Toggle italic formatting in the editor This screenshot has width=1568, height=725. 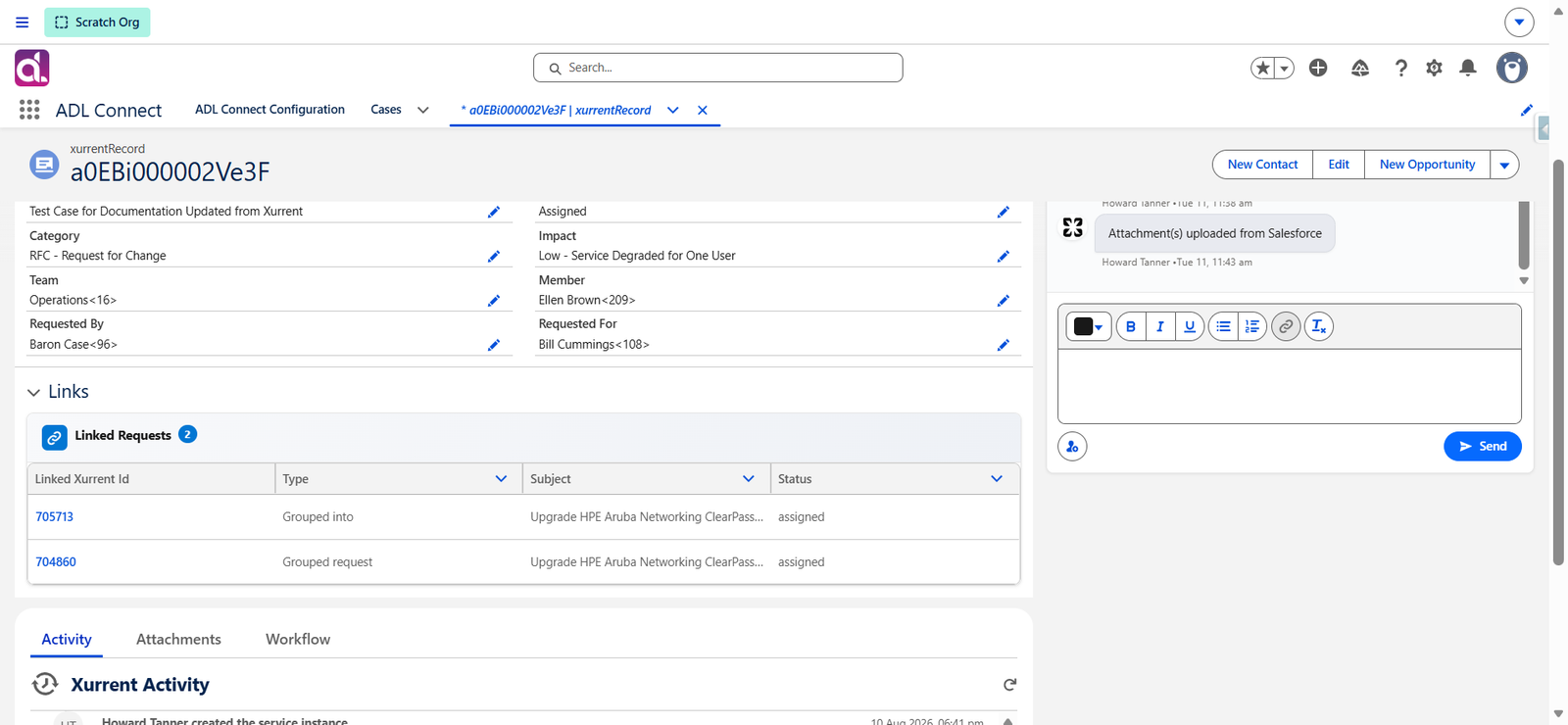coord(1160,326)
